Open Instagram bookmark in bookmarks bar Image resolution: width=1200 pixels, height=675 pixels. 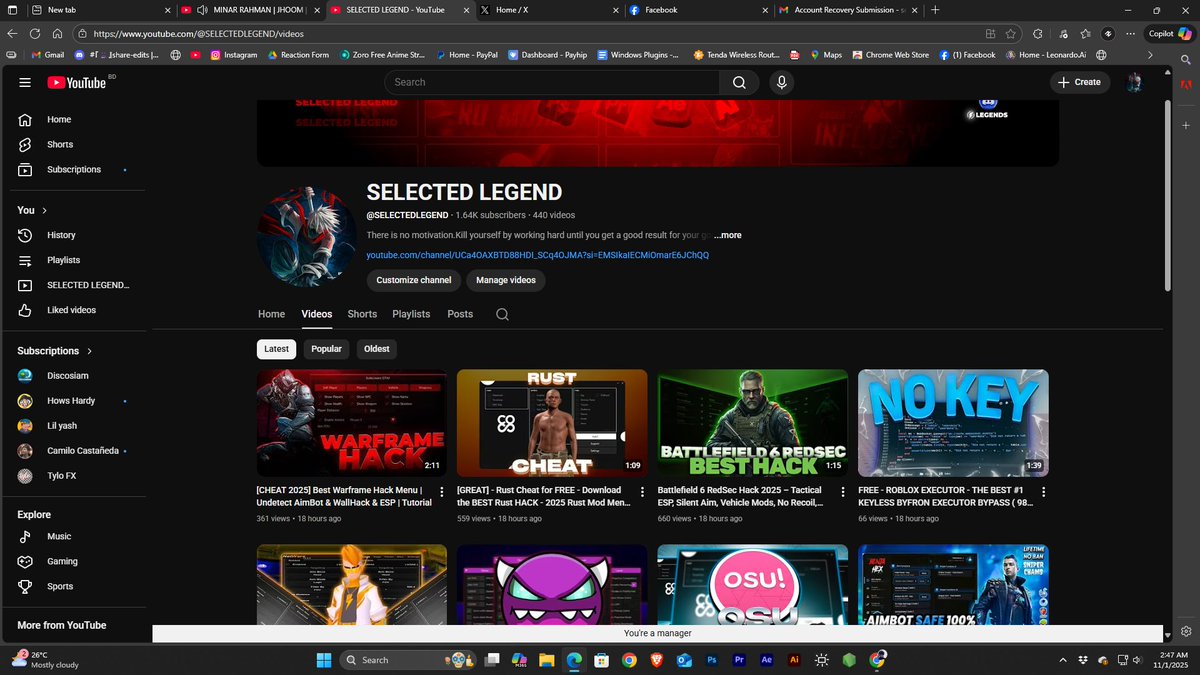234,55
